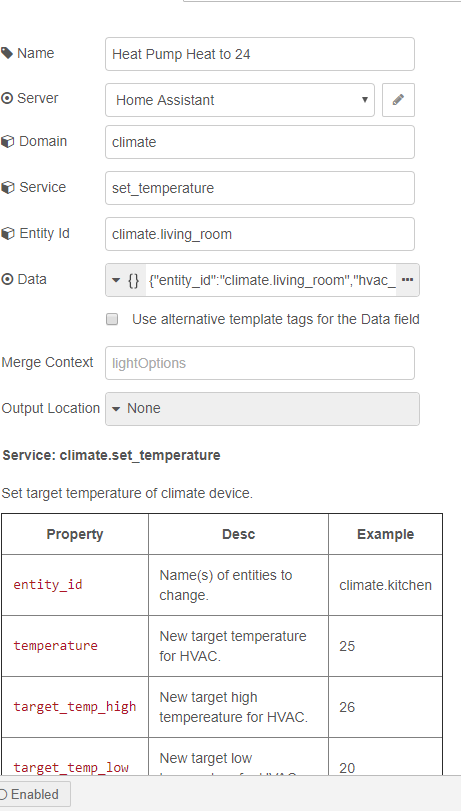Click the pencil edit server icon
Viewport: 461px width, 811px height.
click(x=398, y=100)
